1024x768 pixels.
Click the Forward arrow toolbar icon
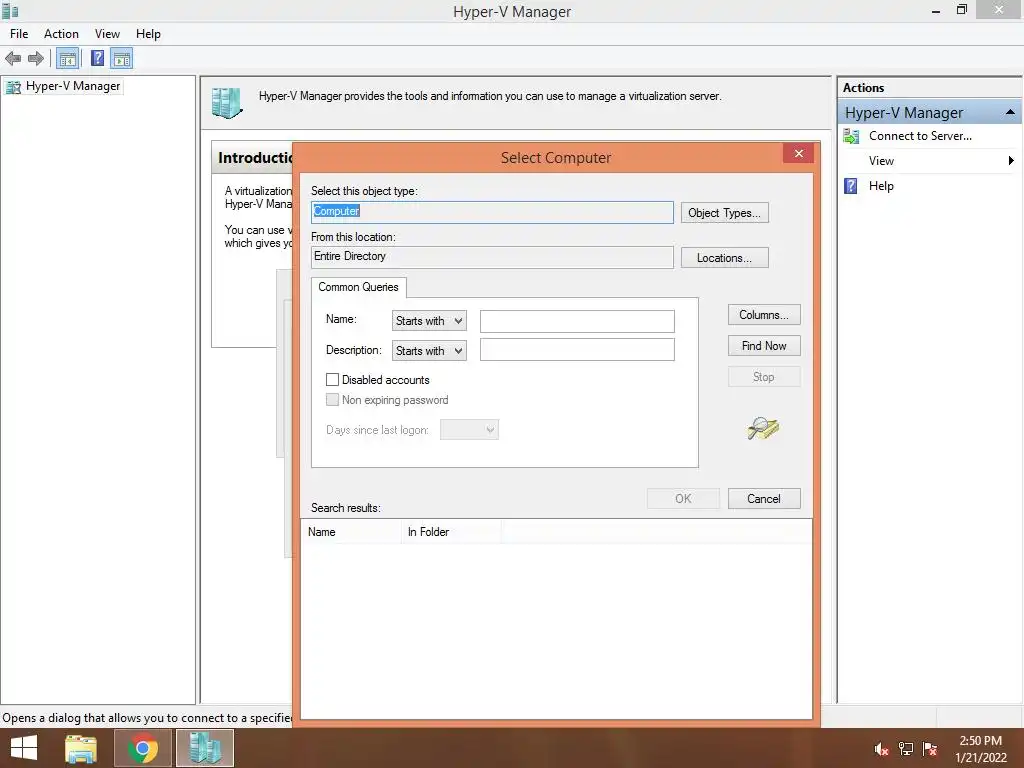[x=36, y=59]
